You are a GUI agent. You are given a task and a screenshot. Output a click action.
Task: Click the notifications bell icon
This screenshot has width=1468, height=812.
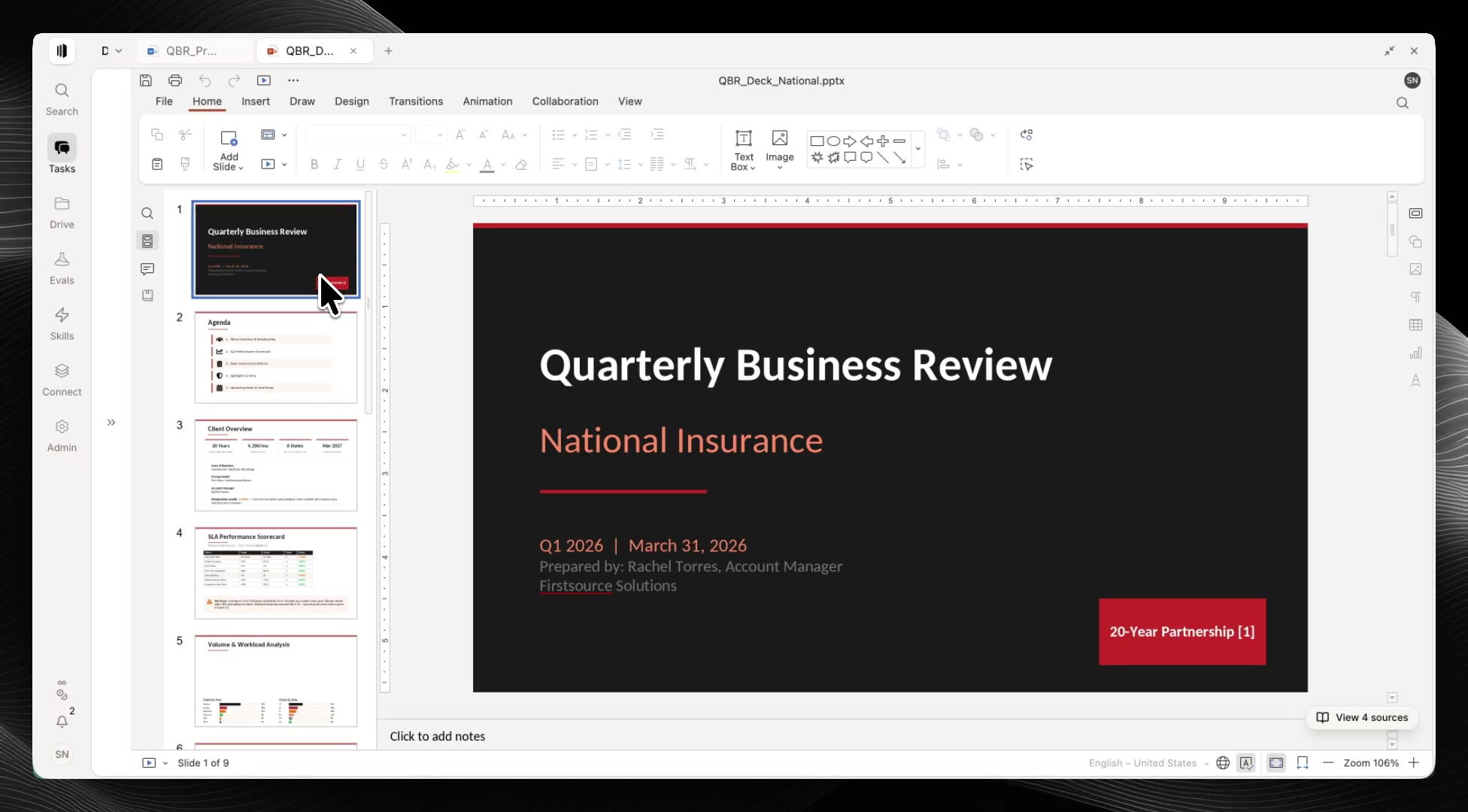click(62, 722)
